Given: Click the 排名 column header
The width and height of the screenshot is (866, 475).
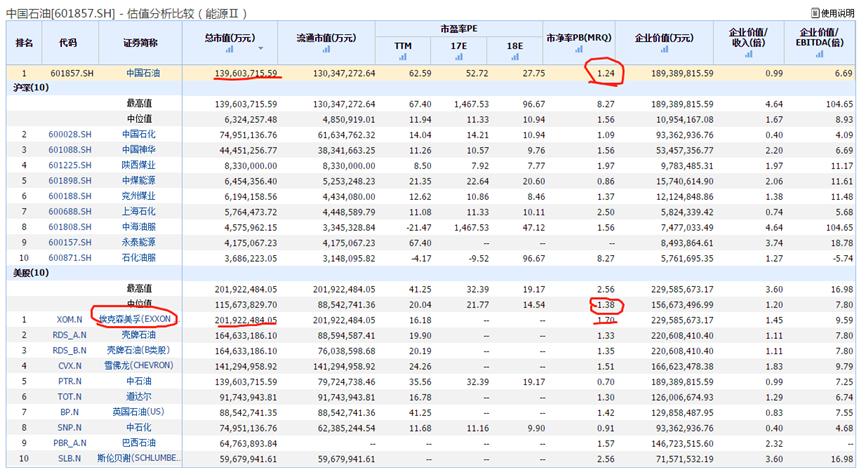Looking at the screenshot, I should [x=24, y=43].
